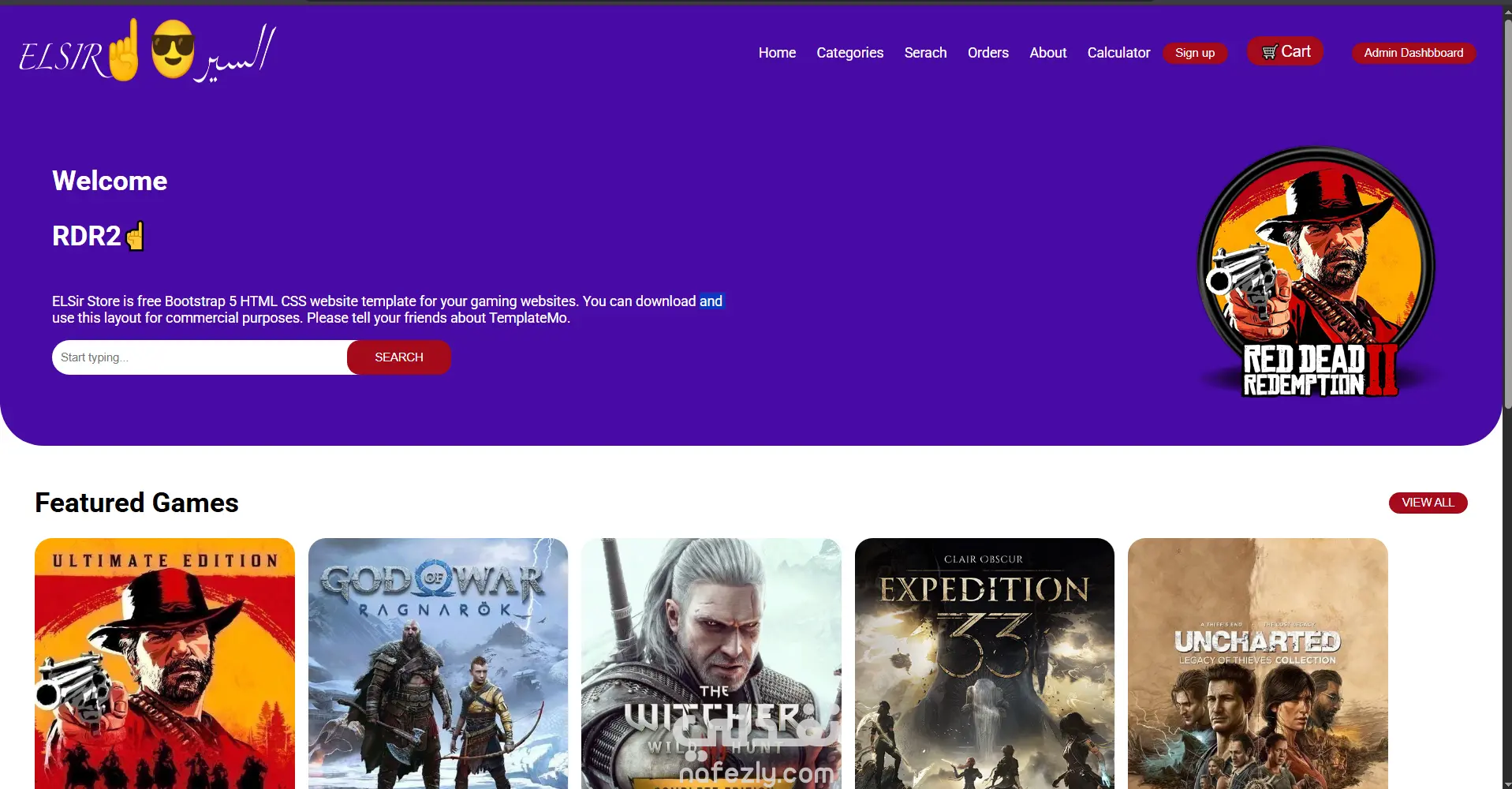This screenshot has width=1512, height=789.
Task: Click the ELSIR logo in the header
Action: pyautogui.click(x=147, y=51)
